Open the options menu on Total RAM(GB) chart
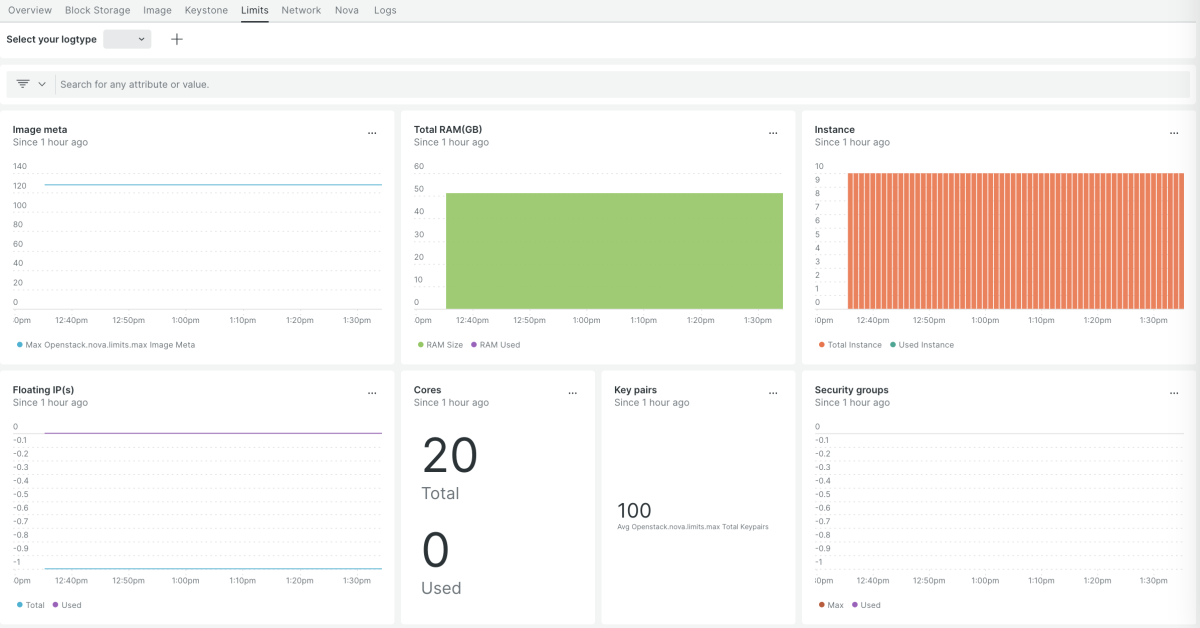The height and width of the screenshot is (628, 1200). [772, 132]
